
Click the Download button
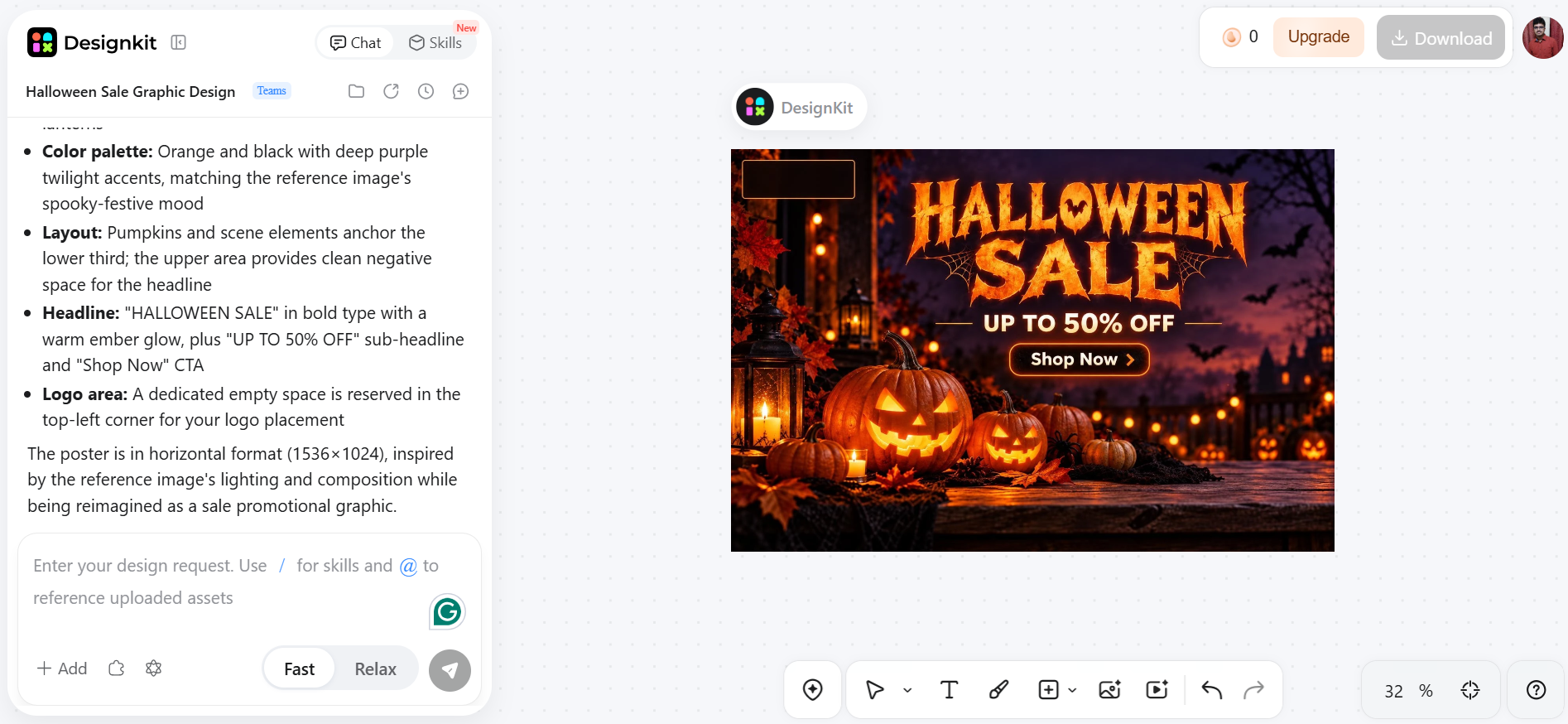click(x=1441, y=37)
